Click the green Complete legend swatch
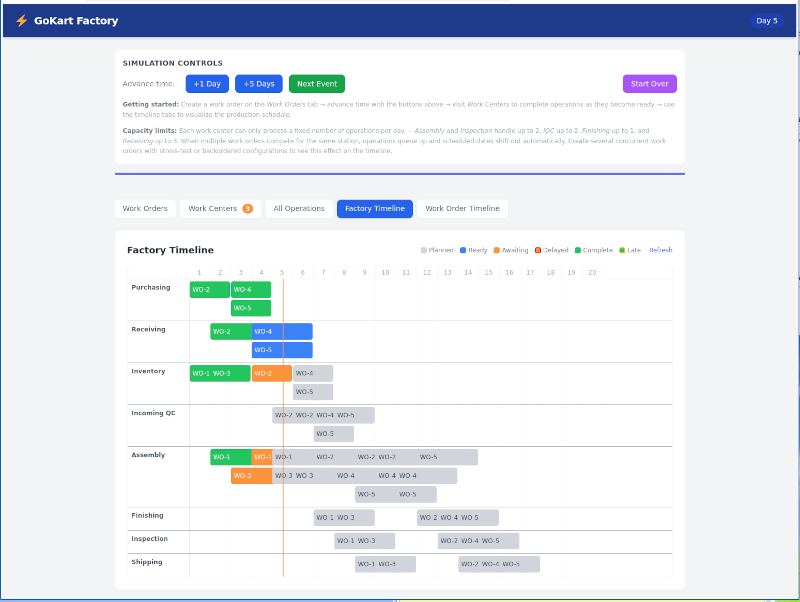 click(x=577, y=250)
